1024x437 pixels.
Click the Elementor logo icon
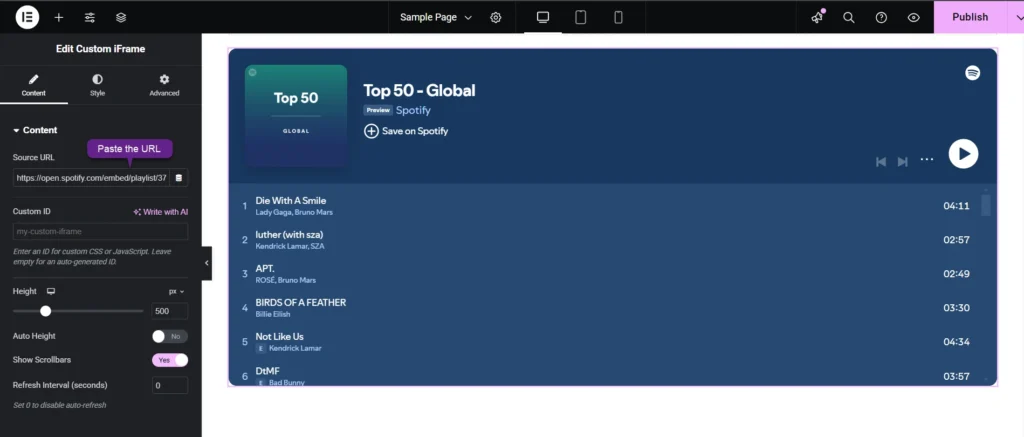click(x=27, y=17)
